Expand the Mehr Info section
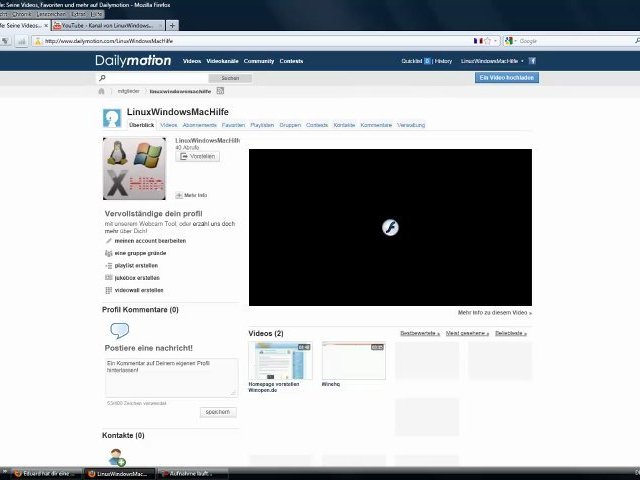 (191, 195)
